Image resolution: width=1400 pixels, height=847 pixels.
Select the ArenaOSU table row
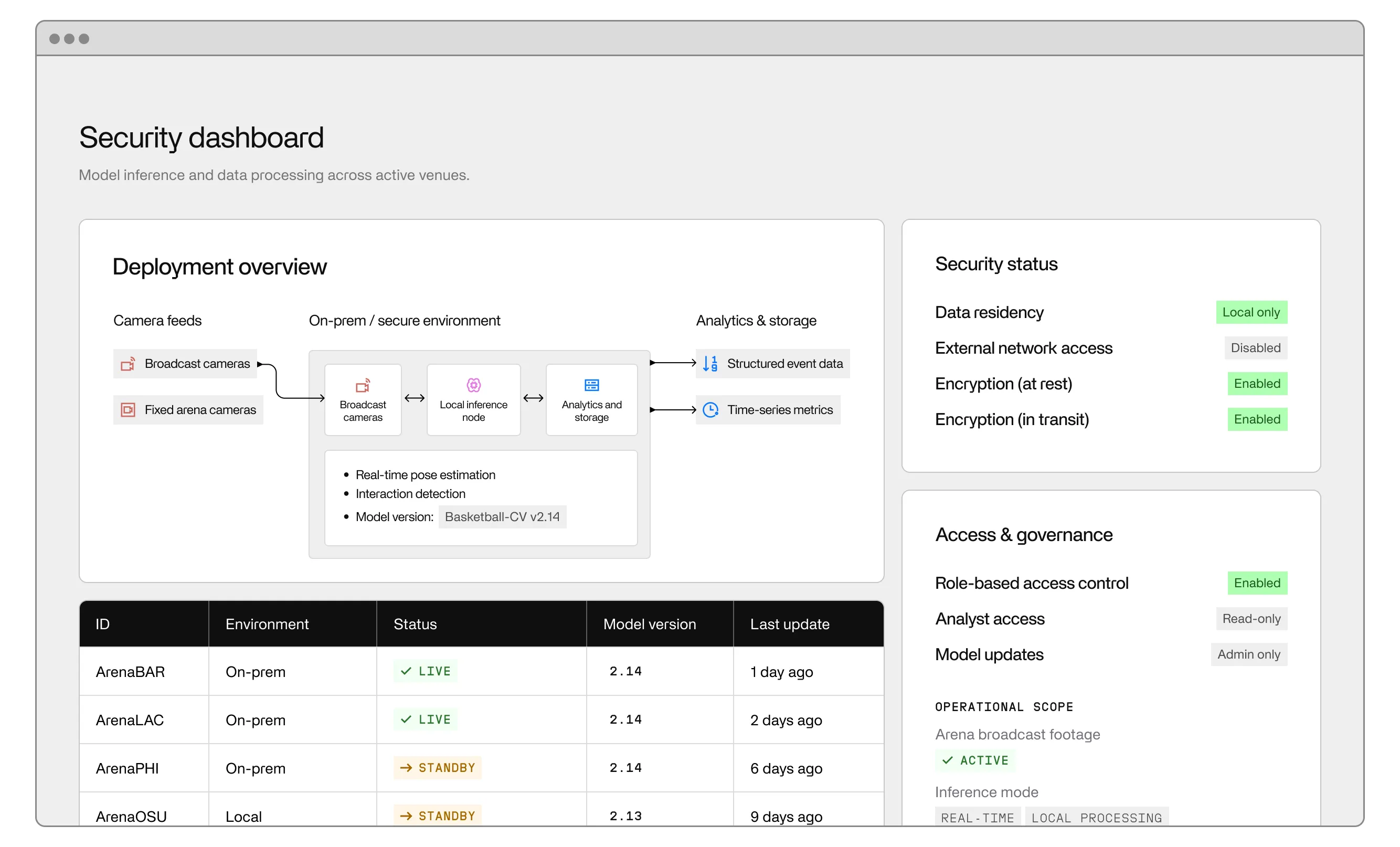(x=131, y=816)
